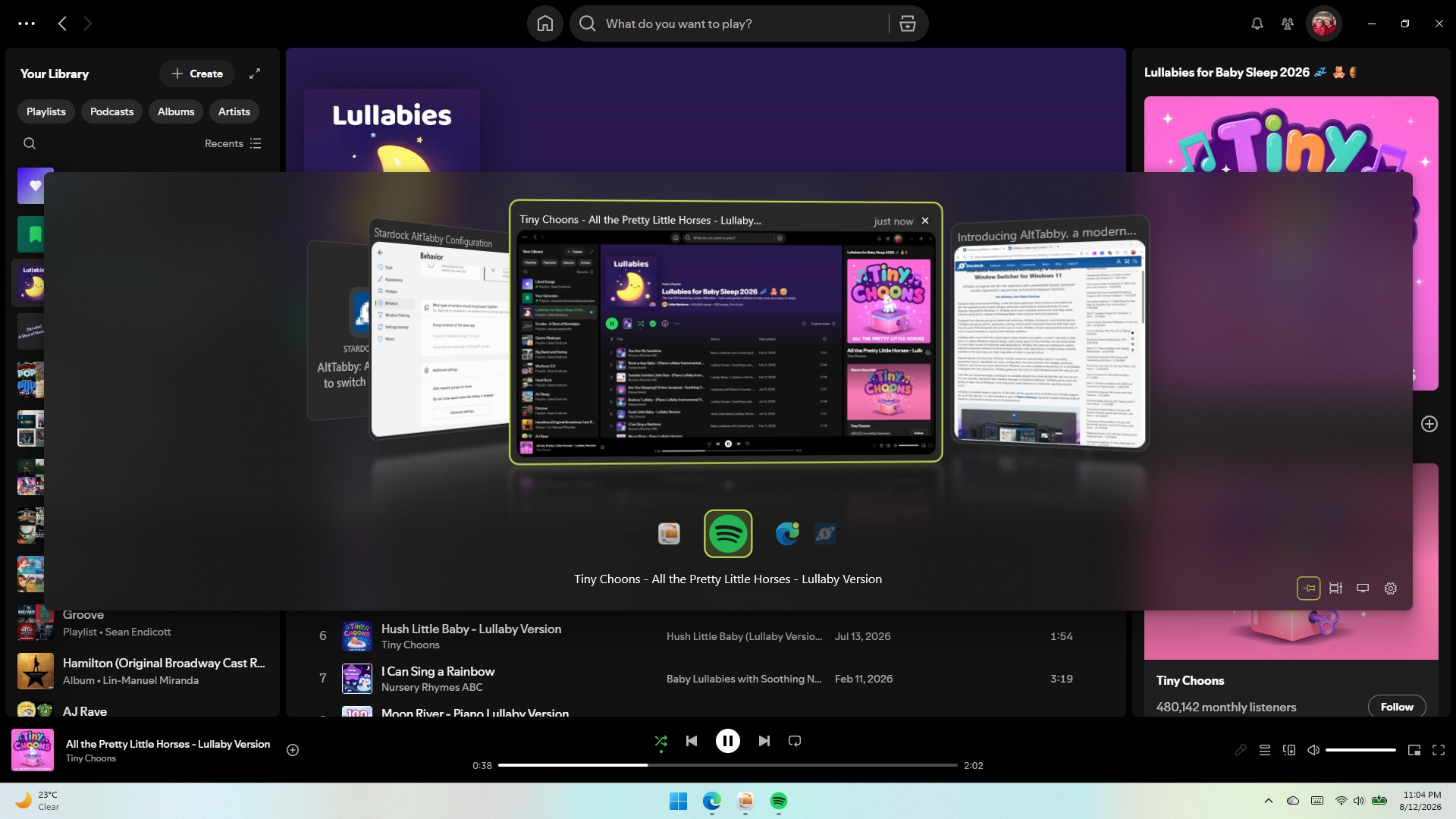Open AltTabby settings gear
This screenshot has height=819, width=1456.
1391,588
